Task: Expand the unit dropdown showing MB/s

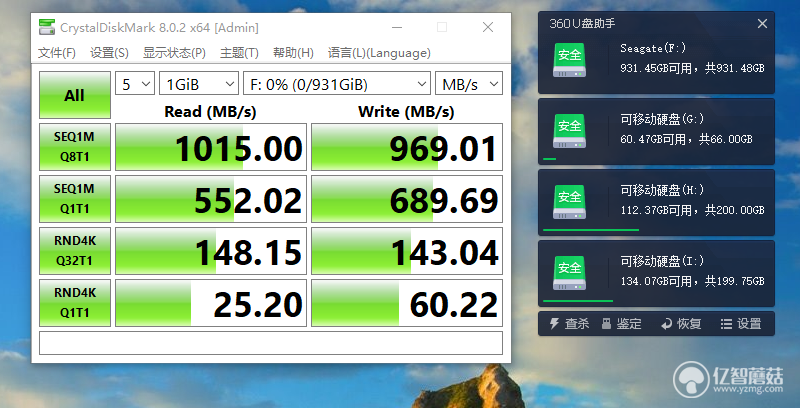Action: tap(469, 84)
